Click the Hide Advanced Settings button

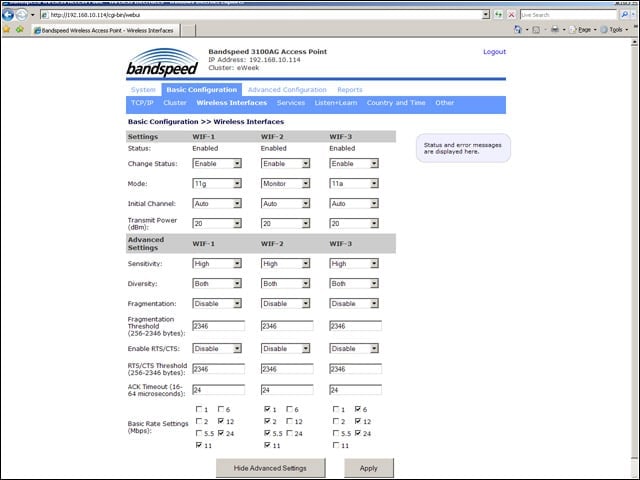pyautogui.click(x=270, y=468)
